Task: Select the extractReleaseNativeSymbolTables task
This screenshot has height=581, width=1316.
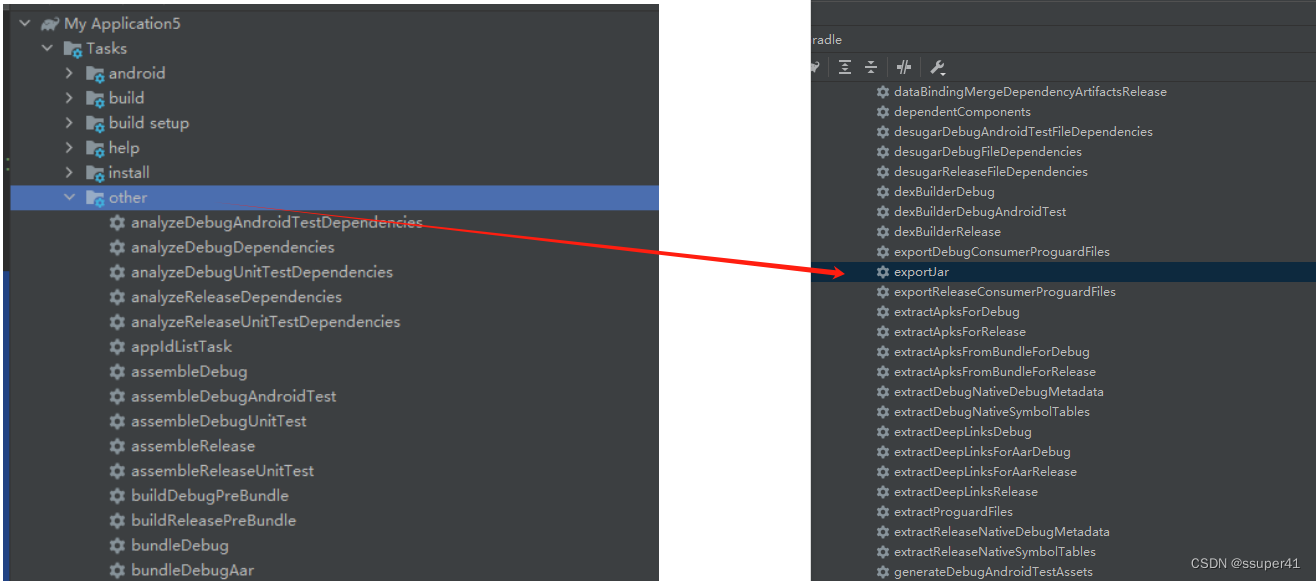Action: click(x=995, y=552)
